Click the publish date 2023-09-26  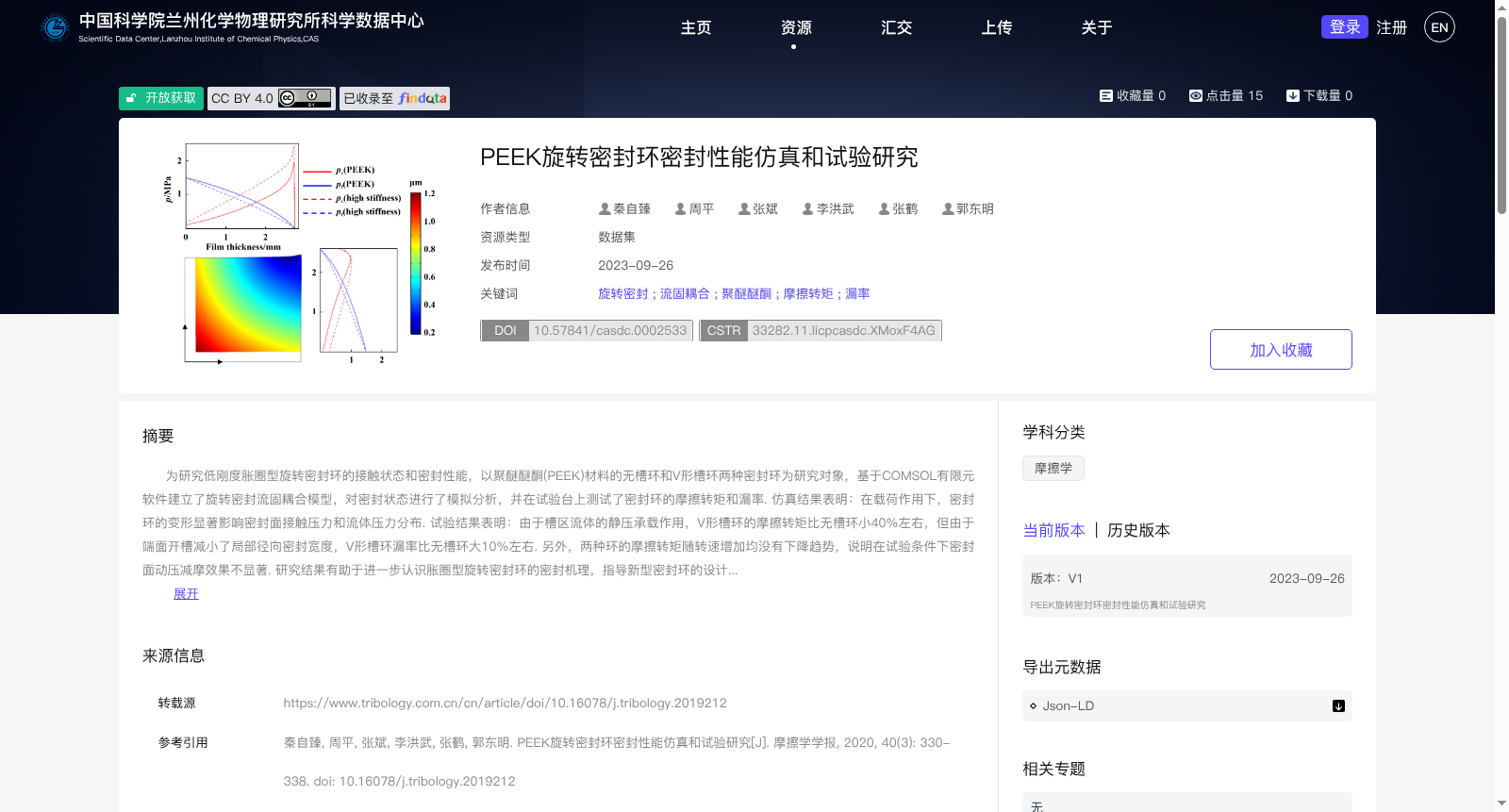[x=636, y=265]
